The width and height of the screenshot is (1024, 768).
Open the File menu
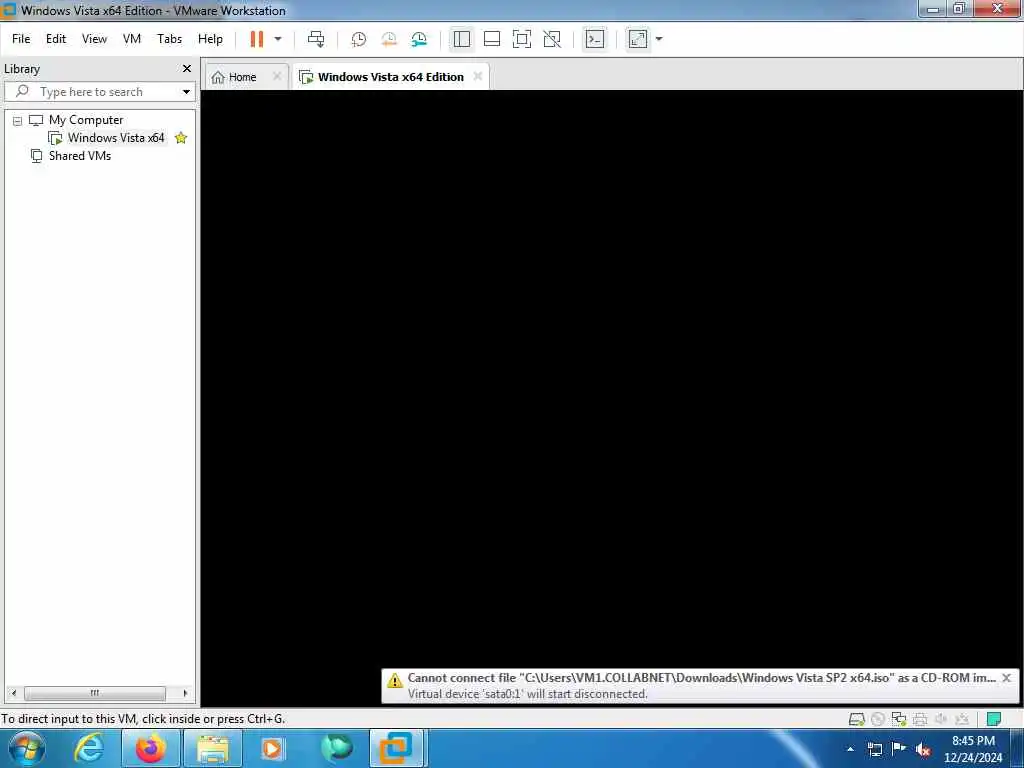pyautogui.click(x=21, y=39)
